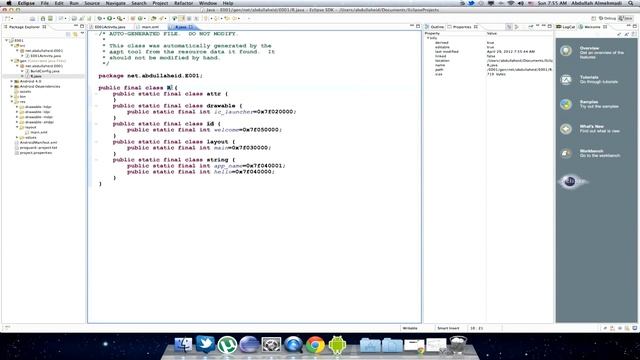Click the Workbench arrow icon
Viewport: 640px width, 360px height.
tap(566, 153)
